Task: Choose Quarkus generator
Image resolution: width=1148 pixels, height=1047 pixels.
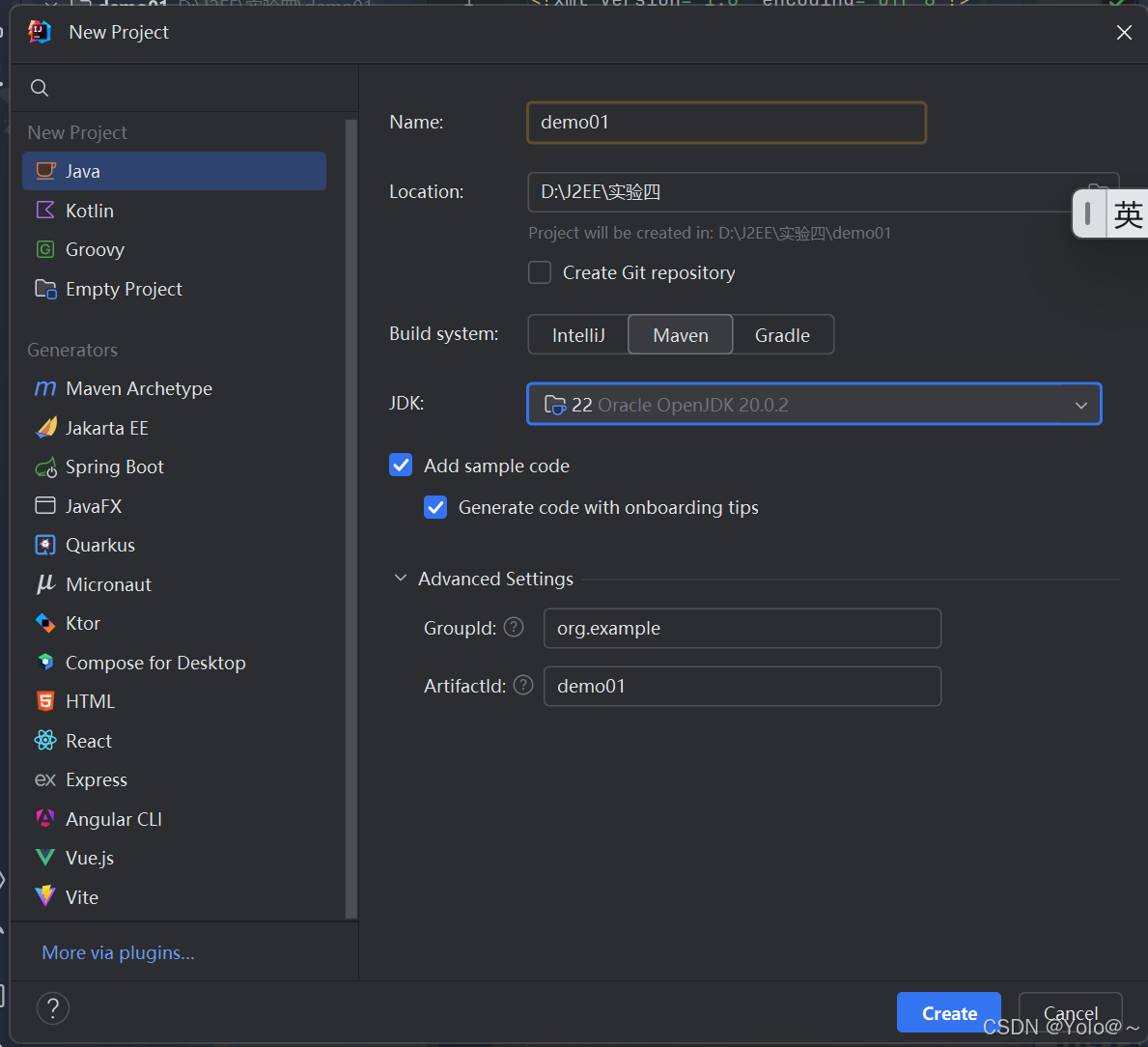Action: coord(174,546)
